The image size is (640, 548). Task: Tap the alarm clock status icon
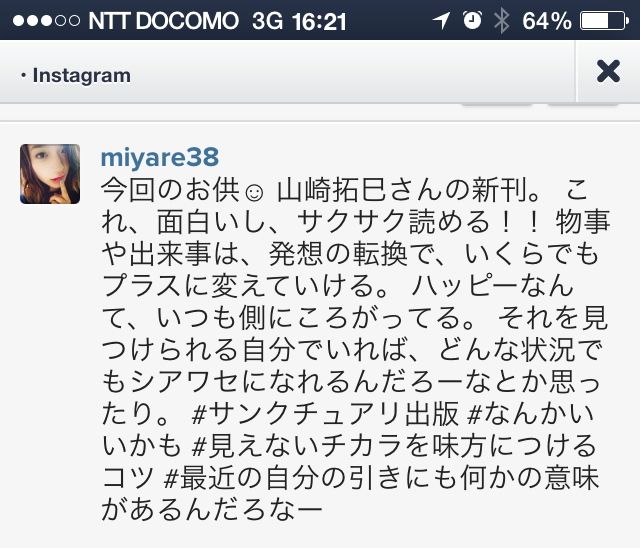472,20
